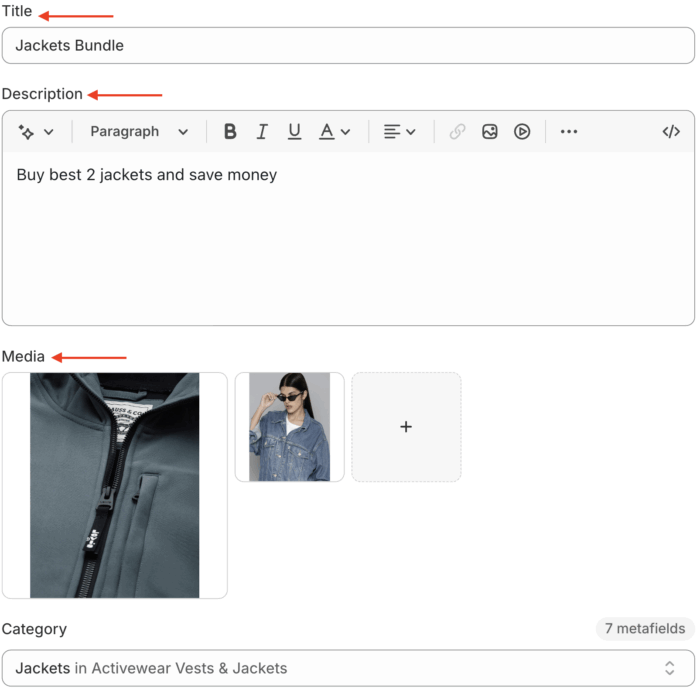This screenshot has height=690, width=700.
Task: Open the Paragraph style dropdown
Action: 139,132
